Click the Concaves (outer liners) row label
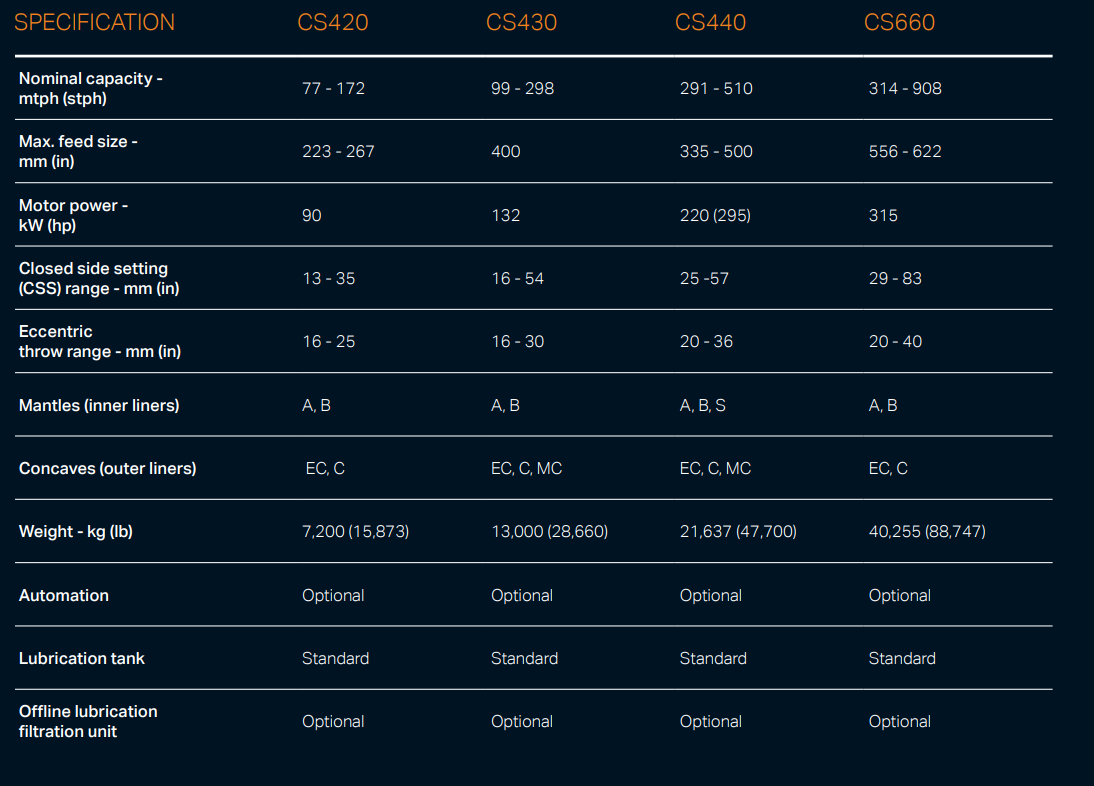The height and width of the screenshot is (786, 1094). (x=107, y=468)
